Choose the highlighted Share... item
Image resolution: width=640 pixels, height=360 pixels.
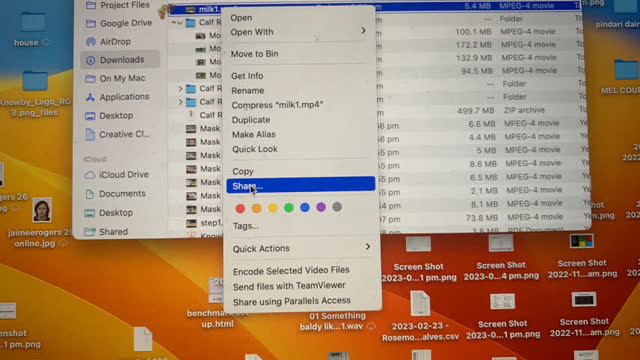(300, 184)
